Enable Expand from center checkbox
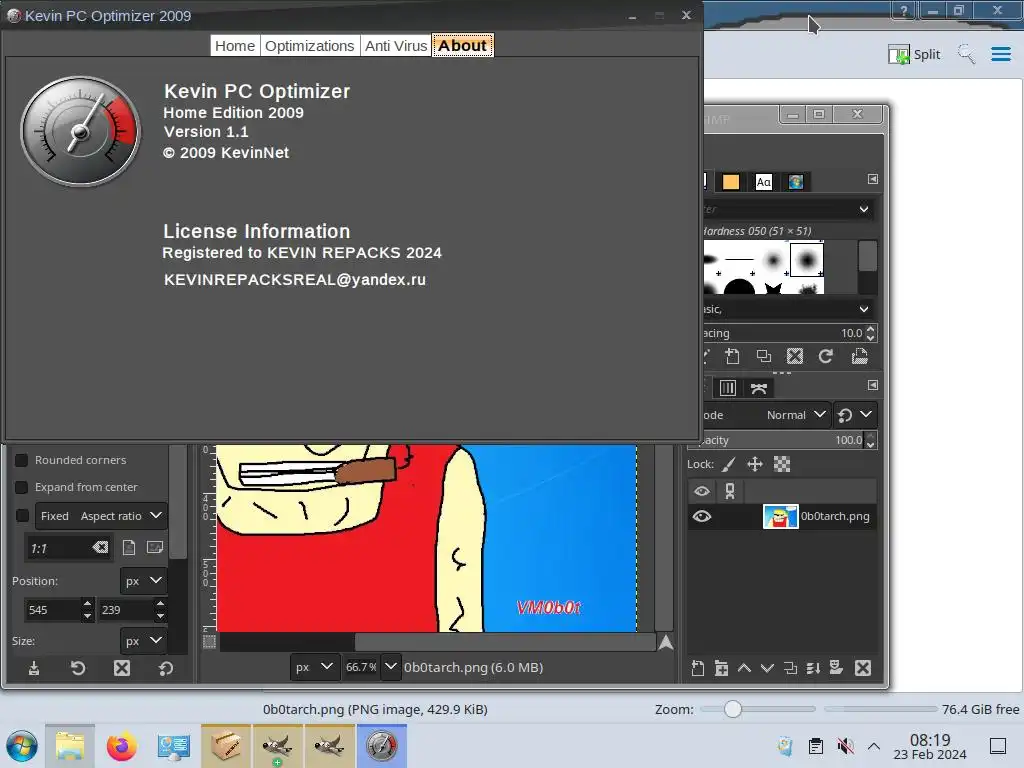 [22, 487]
